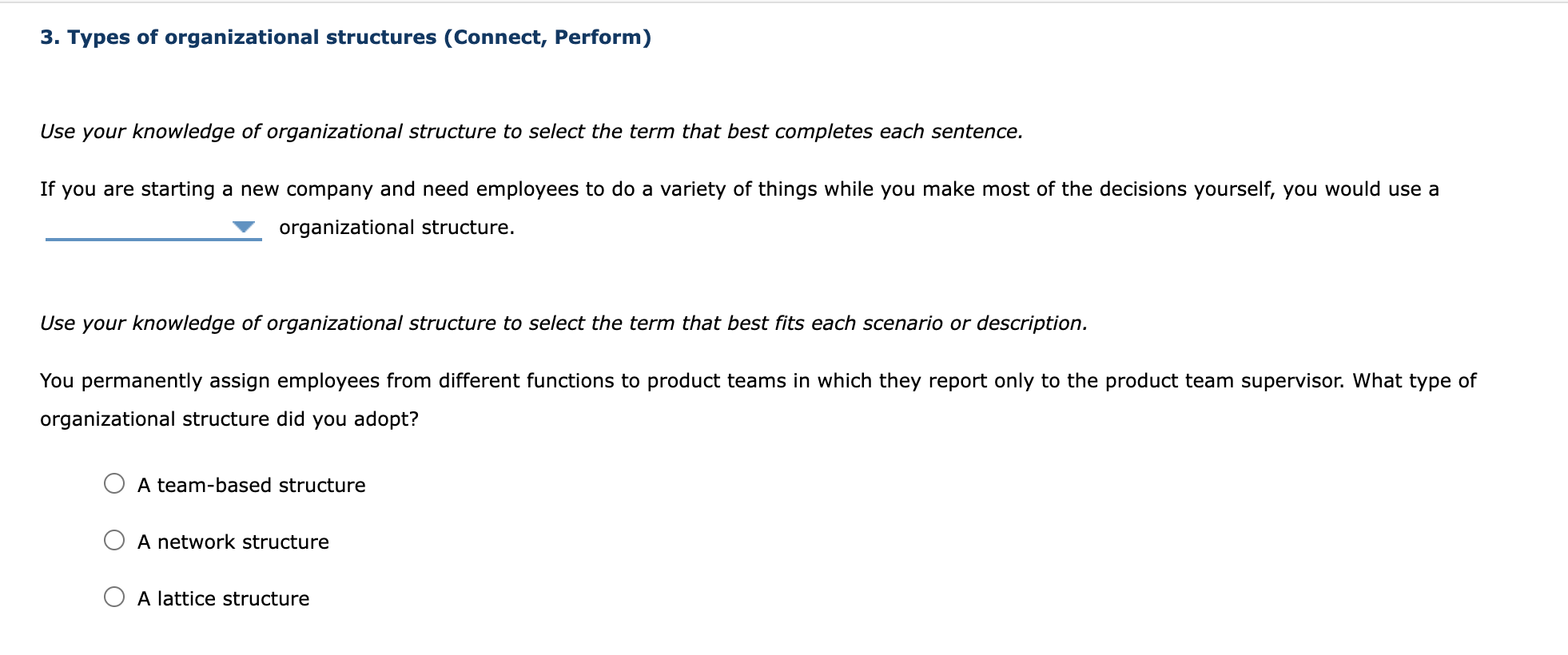Click the sentence starting with If you are starting
The image size is (1568, 655).
click(x=739, y=189)
